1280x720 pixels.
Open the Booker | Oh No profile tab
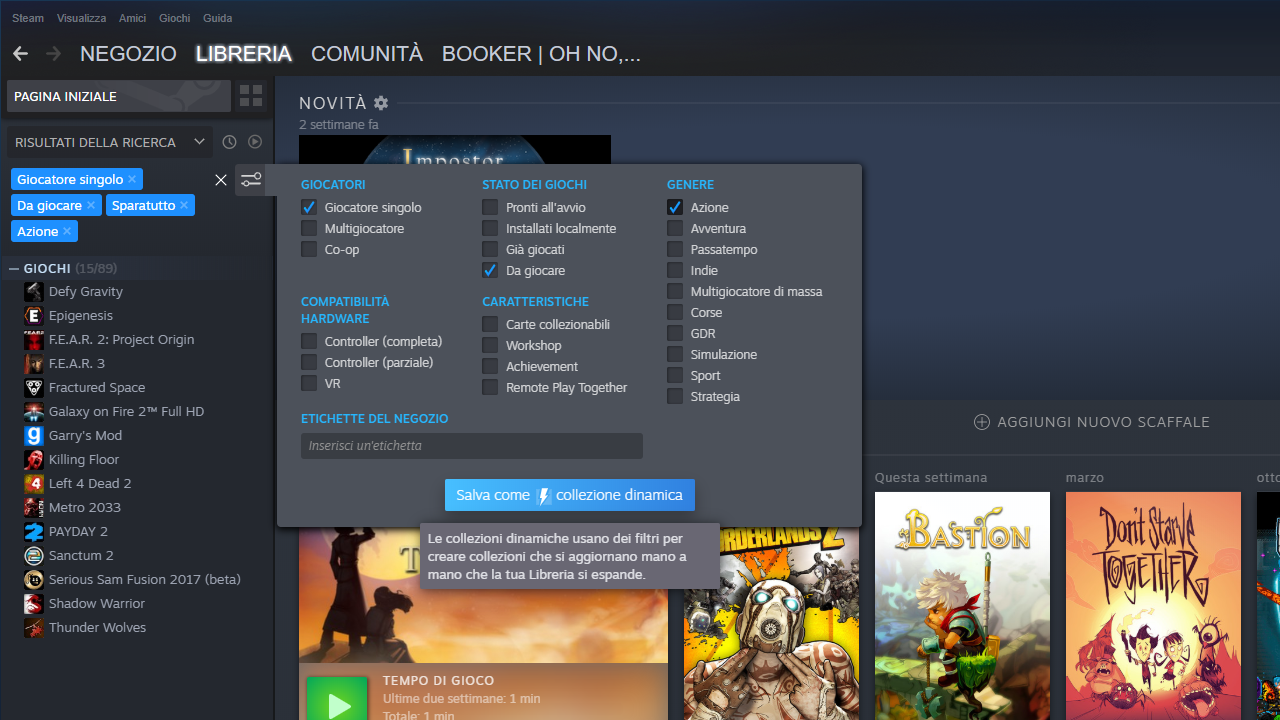[541, 54]
